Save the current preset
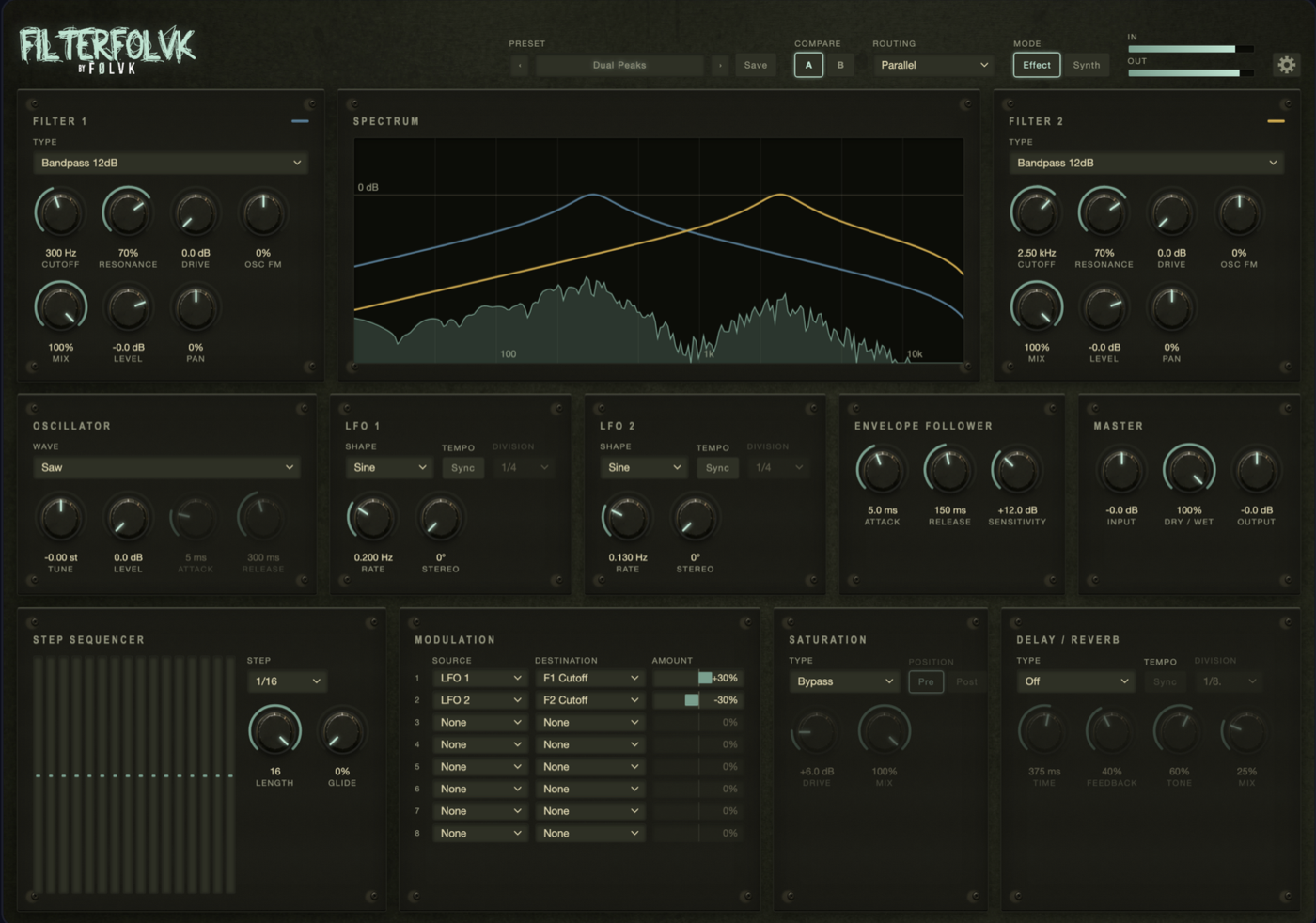 [756, 65]
